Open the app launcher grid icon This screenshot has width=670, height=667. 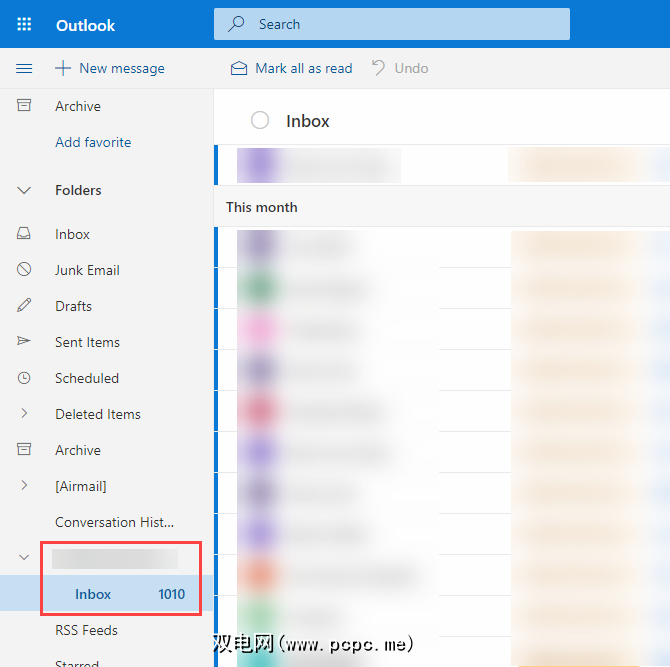[x=24, y=24]
